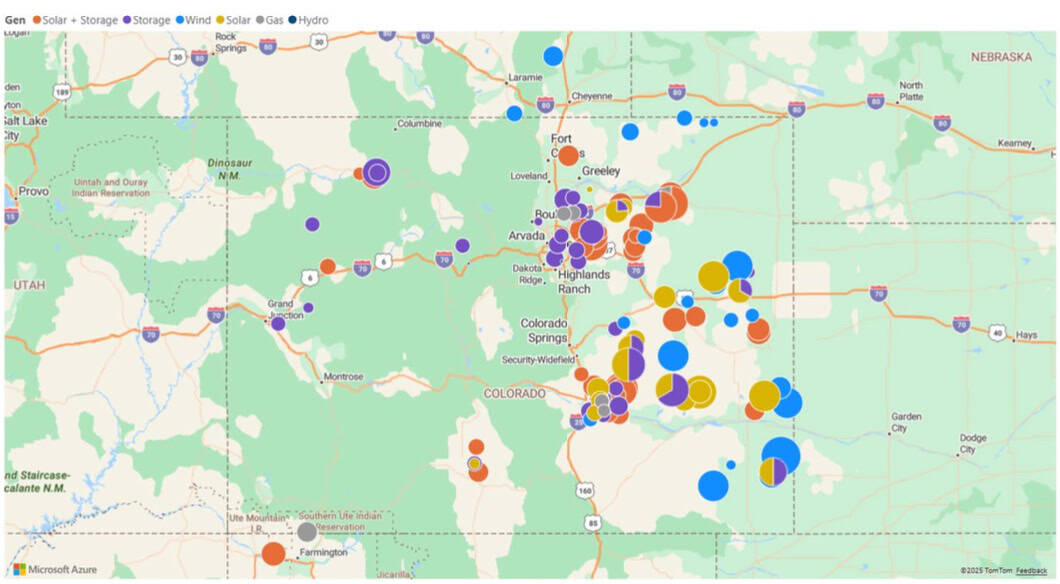1060x584 pixels.
Task: Click the blue Wind bubble east of Colorado Springs
Action: point(673,355)
